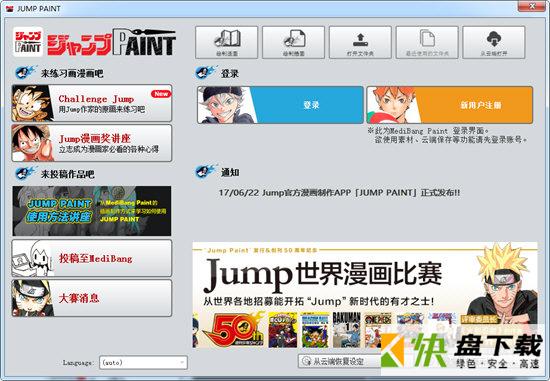This screenshot has width=550, height=381.
Task: Click the Naruto thumbnail beside 大赛消息
Action: pos(32,298)
